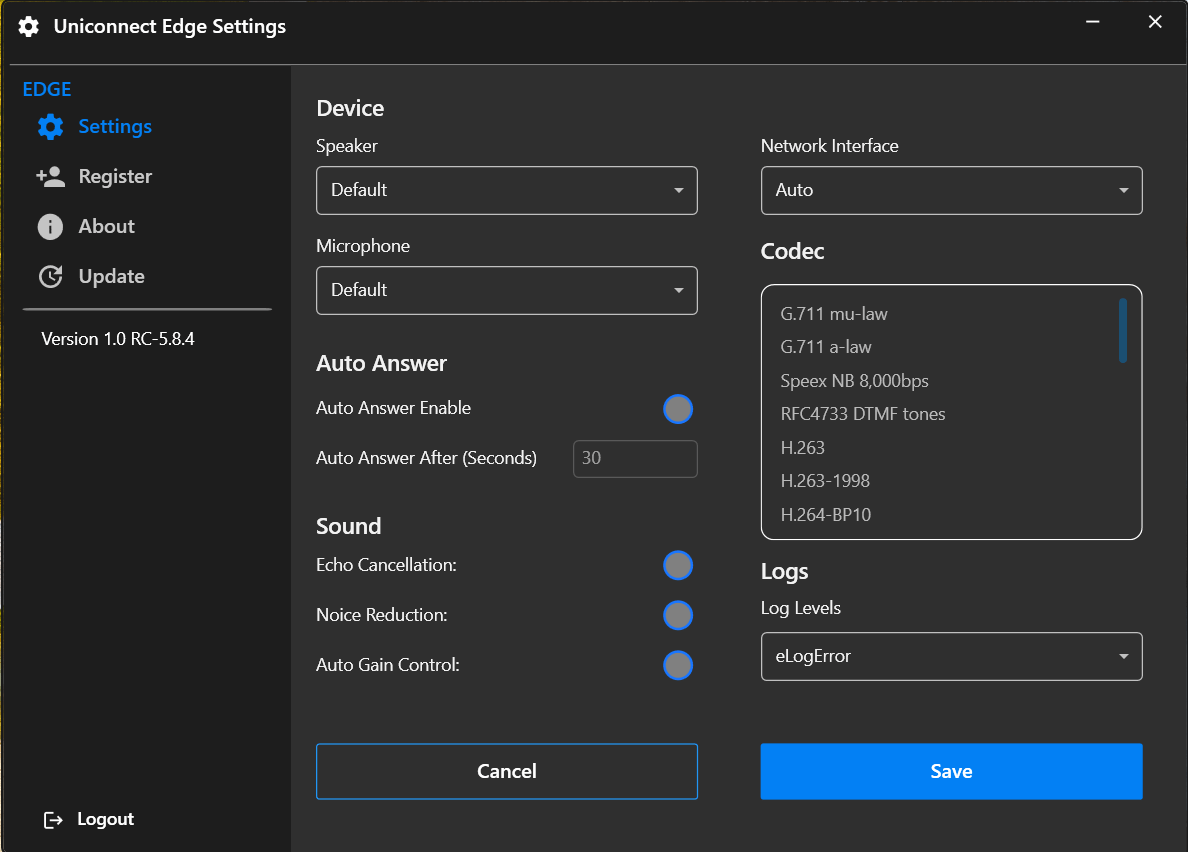Minimize the Uniconnect Edge Settings window
This screenshot has height=852, width=1188.
(1095, 22)
